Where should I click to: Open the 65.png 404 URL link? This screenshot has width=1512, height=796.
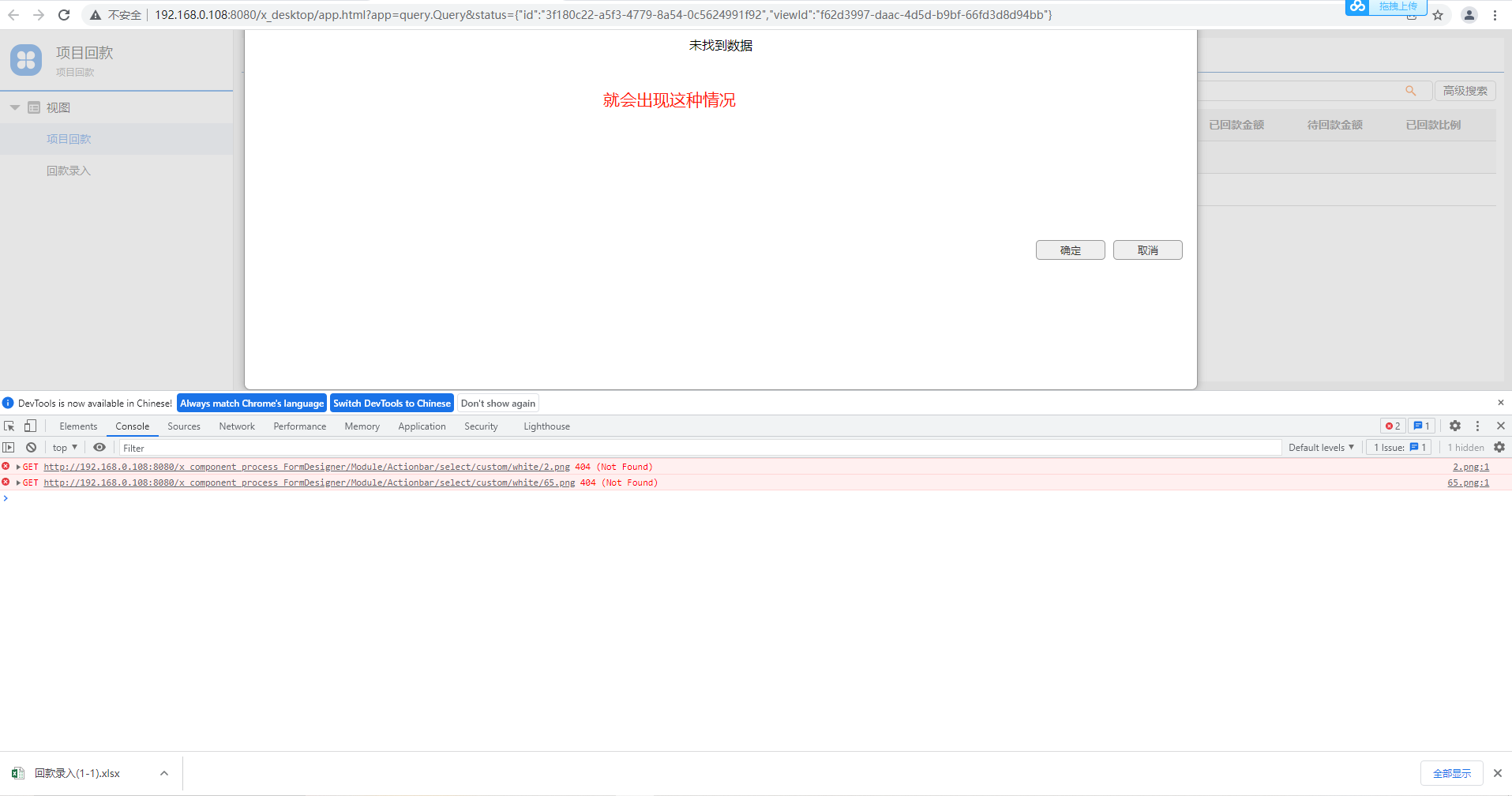(x=309, y=483)
